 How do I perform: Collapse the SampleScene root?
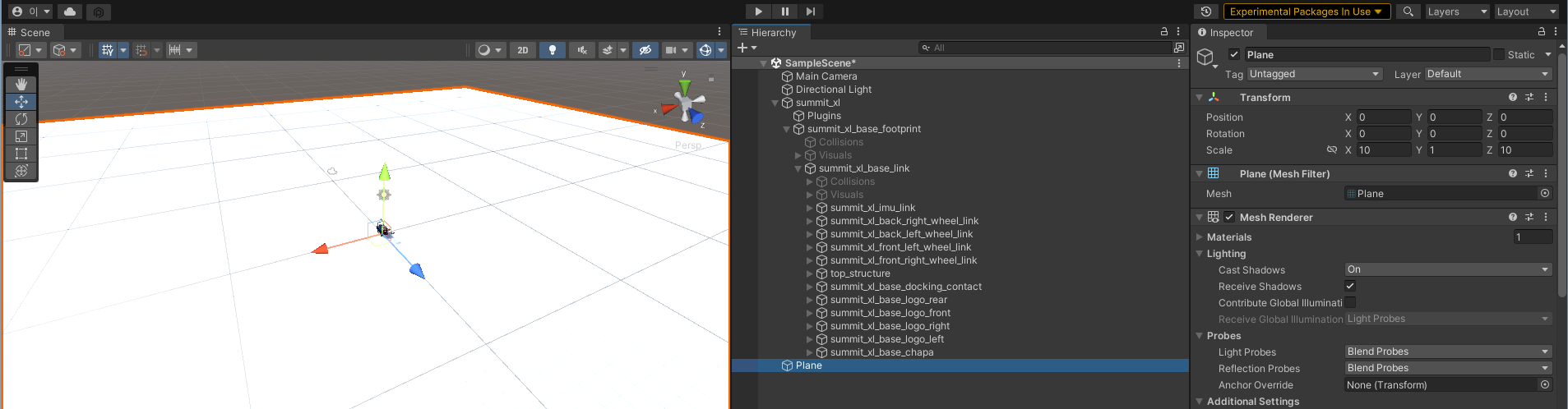click(764, 63)
